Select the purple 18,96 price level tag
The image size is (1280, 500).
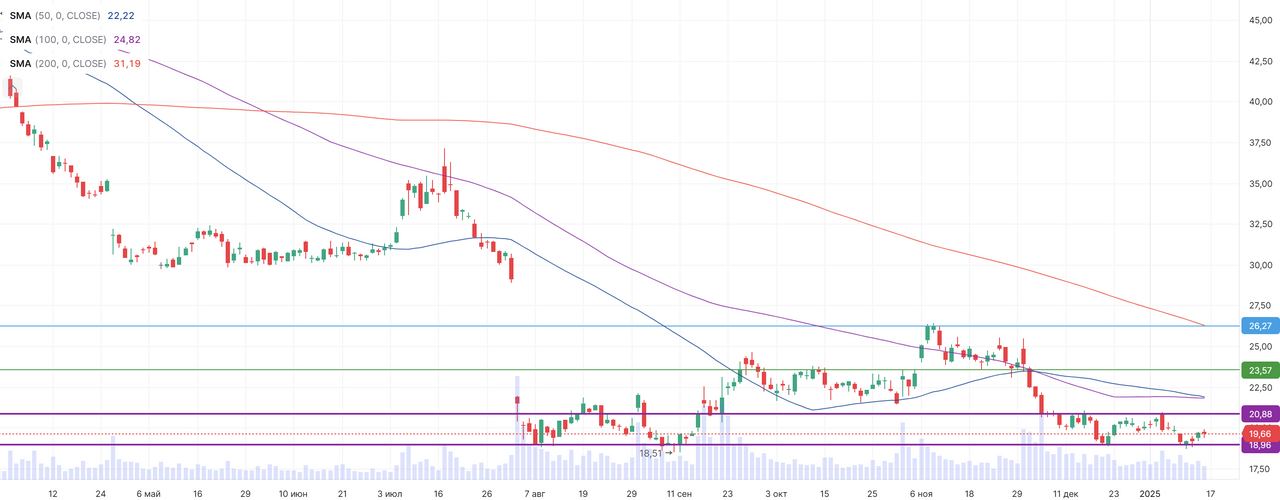[x=1259, y=446]
